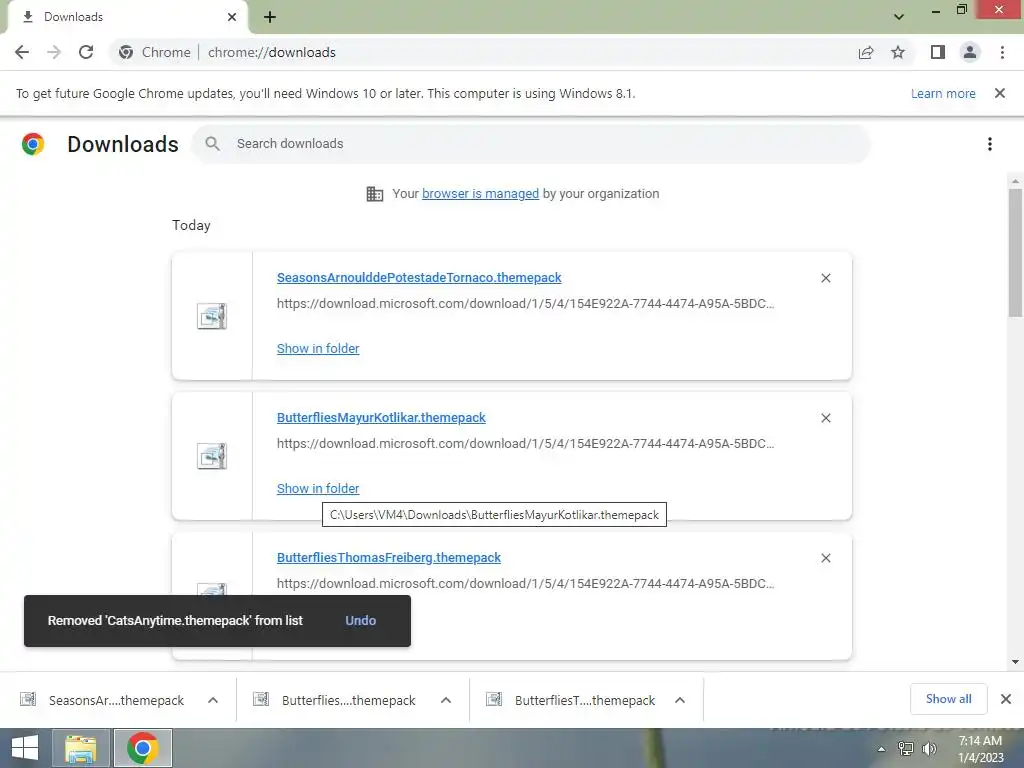Open Windows Start button
Viewport: 1024px width, 768px height.
tap(25, 748)
